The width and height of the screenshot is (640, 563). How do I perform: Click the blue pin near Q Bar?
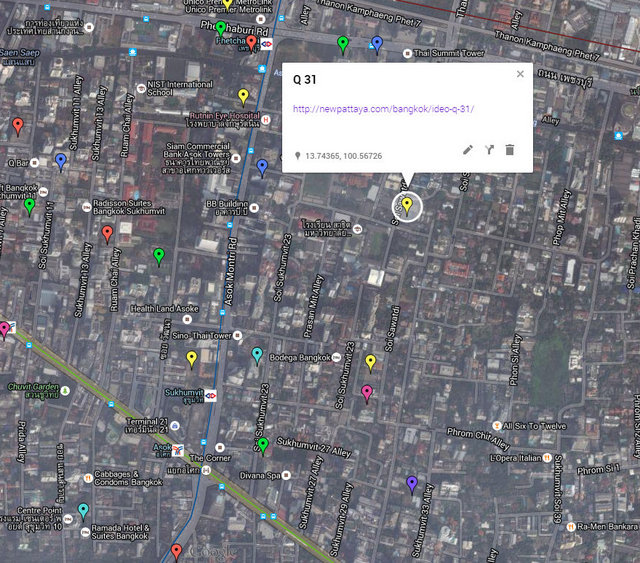61,162
